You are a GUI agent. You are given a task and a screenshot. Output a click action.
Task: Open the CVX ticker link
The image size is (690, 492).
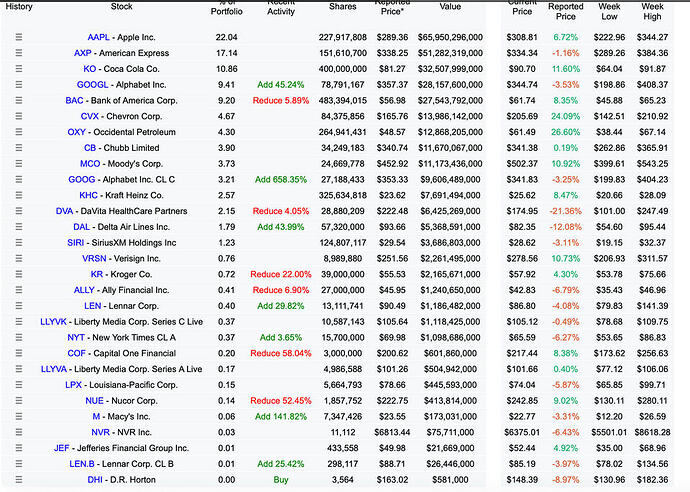point(90,116)
